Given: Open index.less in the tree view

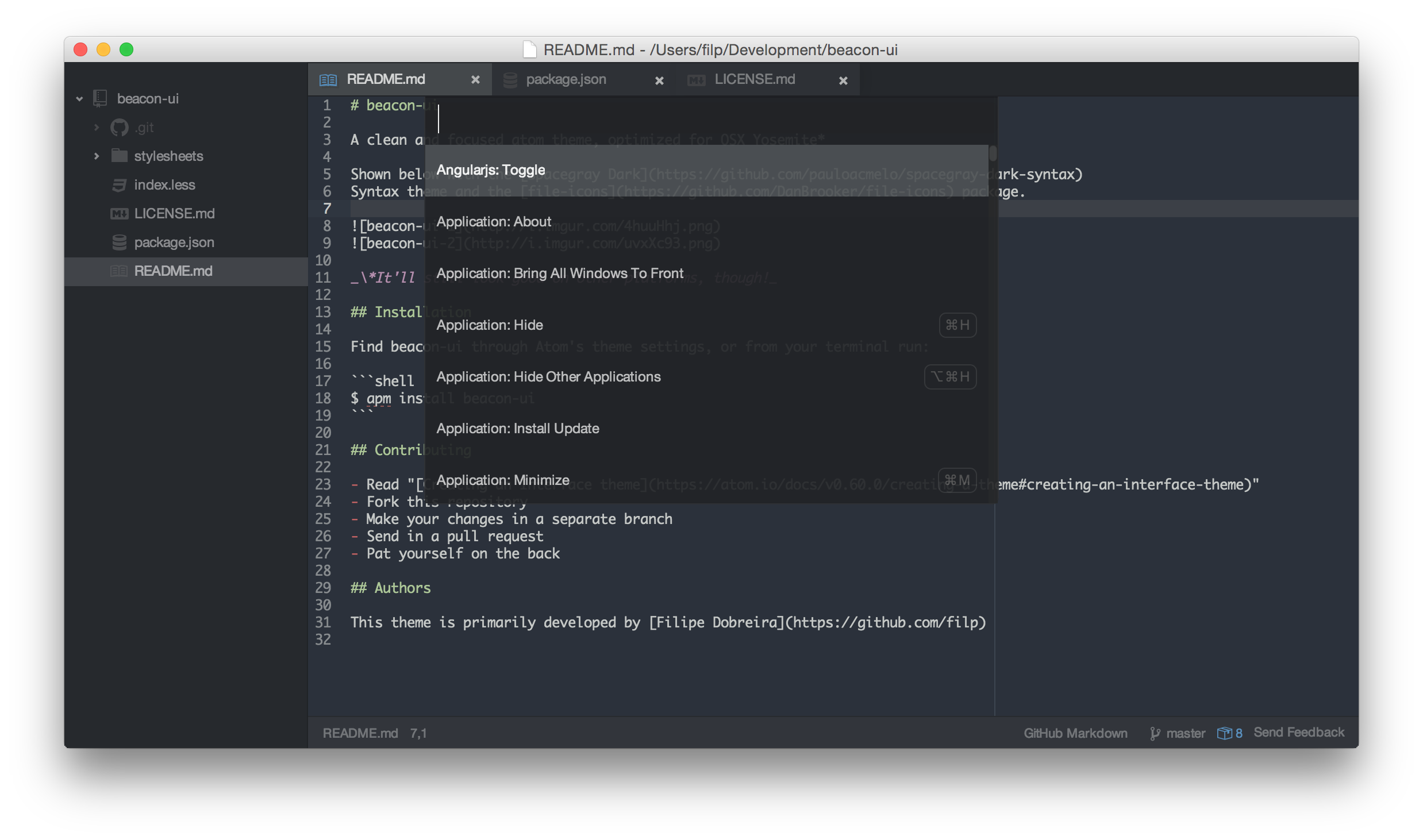Looking at the screenshot, I should pyautogui.click(x=186, y=184).
